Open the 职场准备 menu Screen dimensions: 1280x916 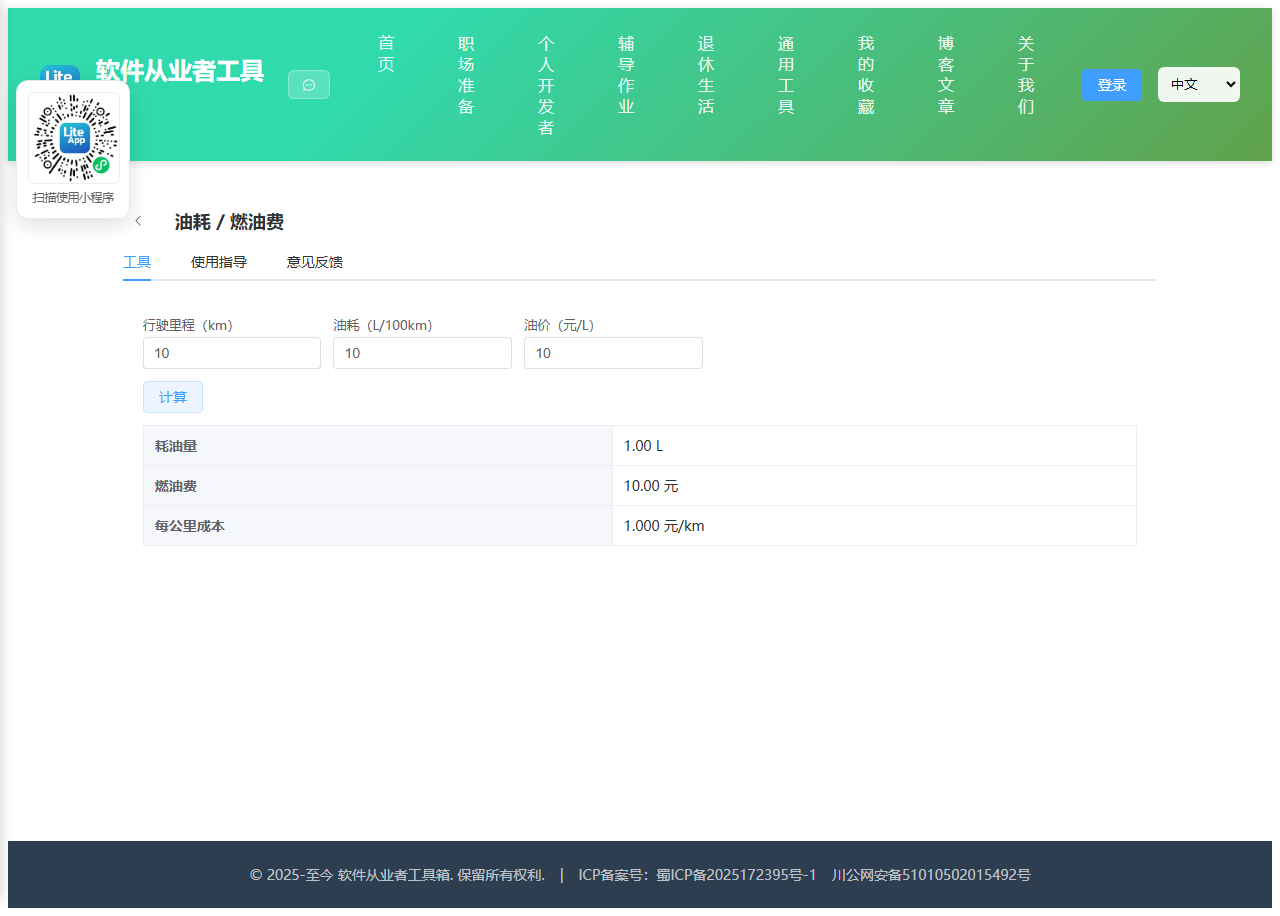click(x=466, y=75)
